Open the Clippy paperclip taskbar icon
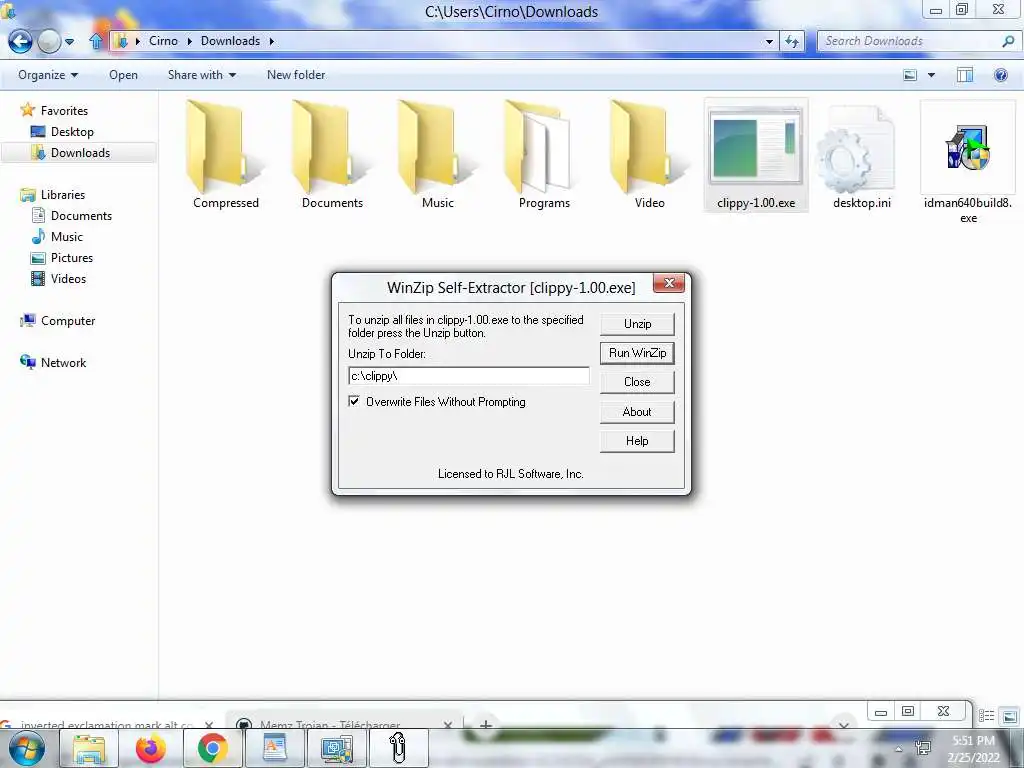This screenshot has width=1024, height=768. coord(398,748)
